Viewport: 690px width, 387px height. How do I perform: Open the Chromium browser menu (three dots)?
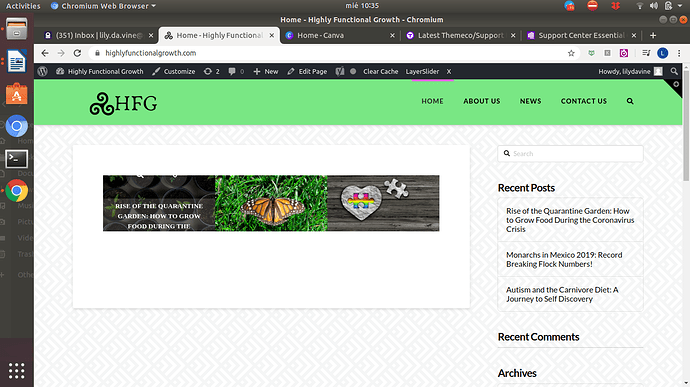pos(679,53)
